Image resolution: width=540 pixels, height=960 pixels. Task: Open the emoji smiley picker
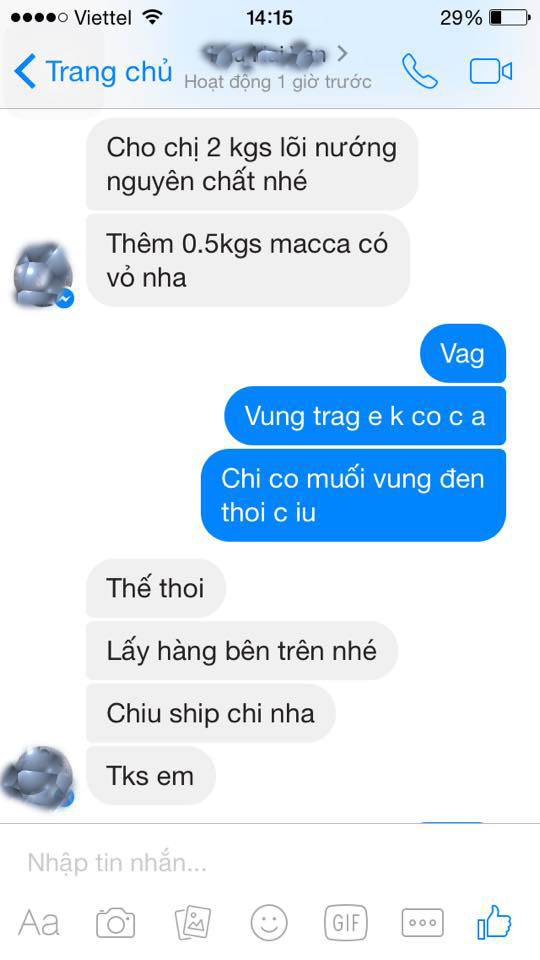pos(269,921)
